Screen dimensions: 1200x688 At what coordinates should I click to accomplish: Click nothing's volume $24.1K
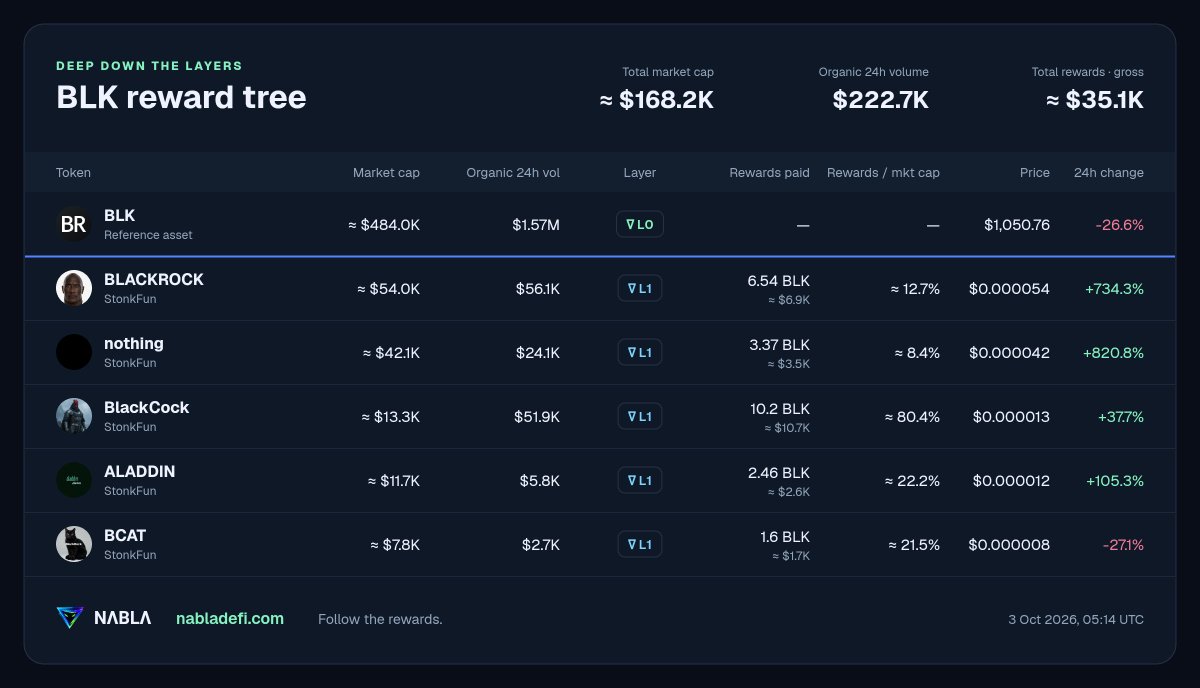point(538,353)
